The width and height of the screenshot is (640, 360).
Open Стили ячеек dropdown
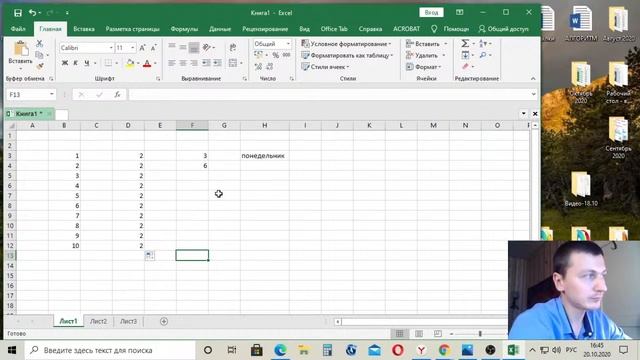pos(325,67)
